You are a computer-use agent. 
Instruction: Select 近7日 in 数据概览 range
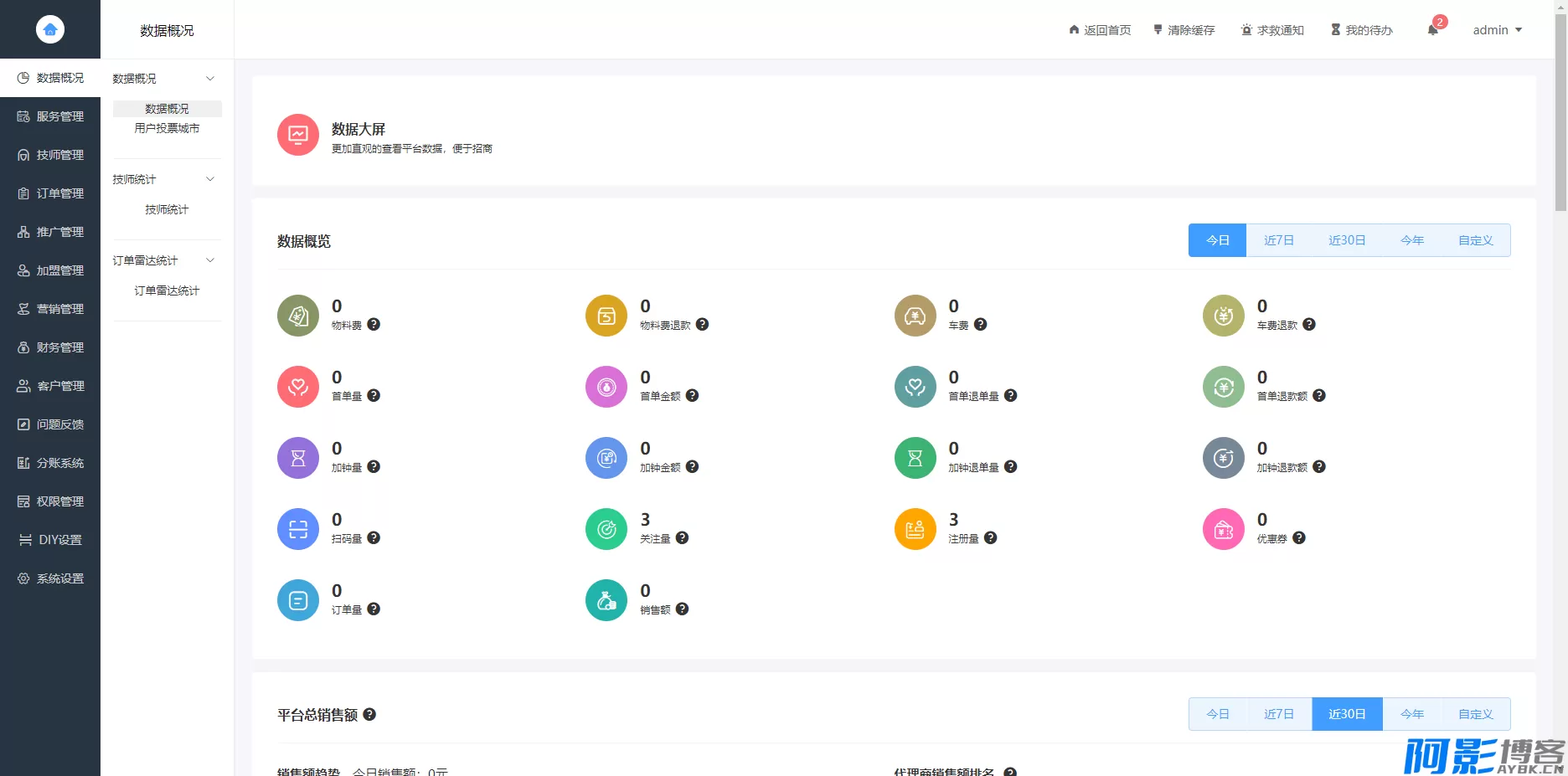[1278, 240]
